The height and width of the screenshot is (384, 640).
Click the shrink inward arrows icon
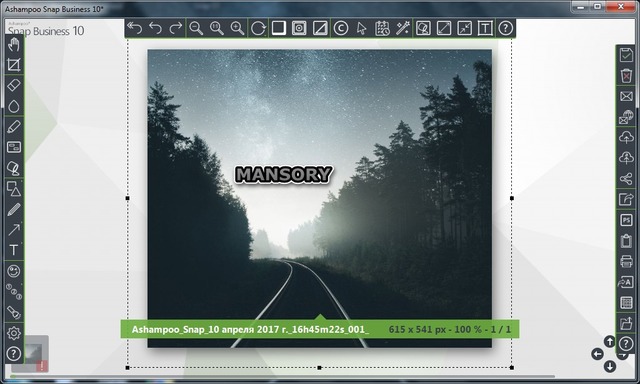click(464, 28)
